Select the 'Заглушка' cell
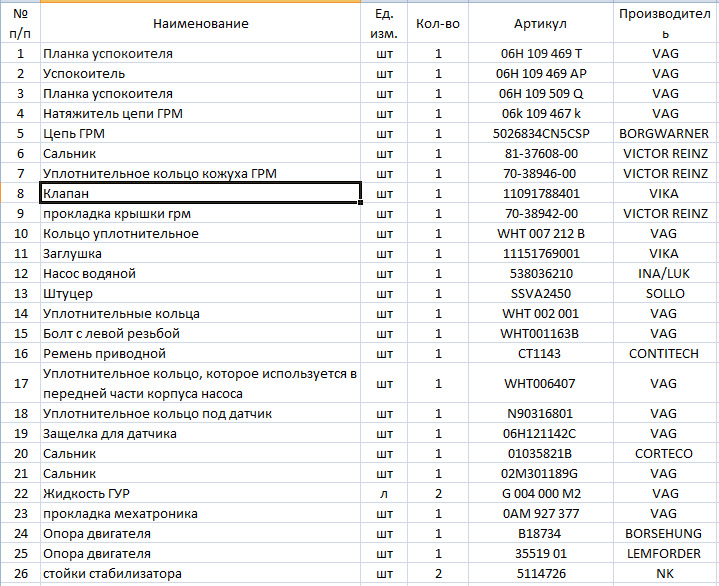Screen dimensions: 719x586 pos(201,254)
